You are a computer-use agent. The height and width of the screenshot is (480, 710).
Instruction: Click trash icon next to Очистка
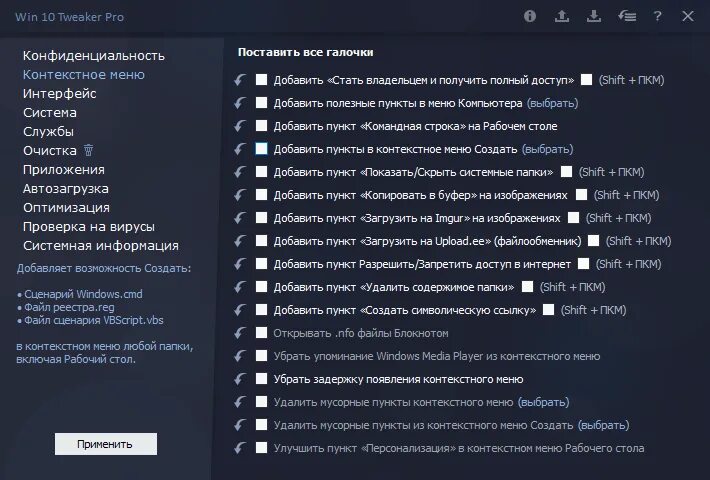[x=89, y=150]
